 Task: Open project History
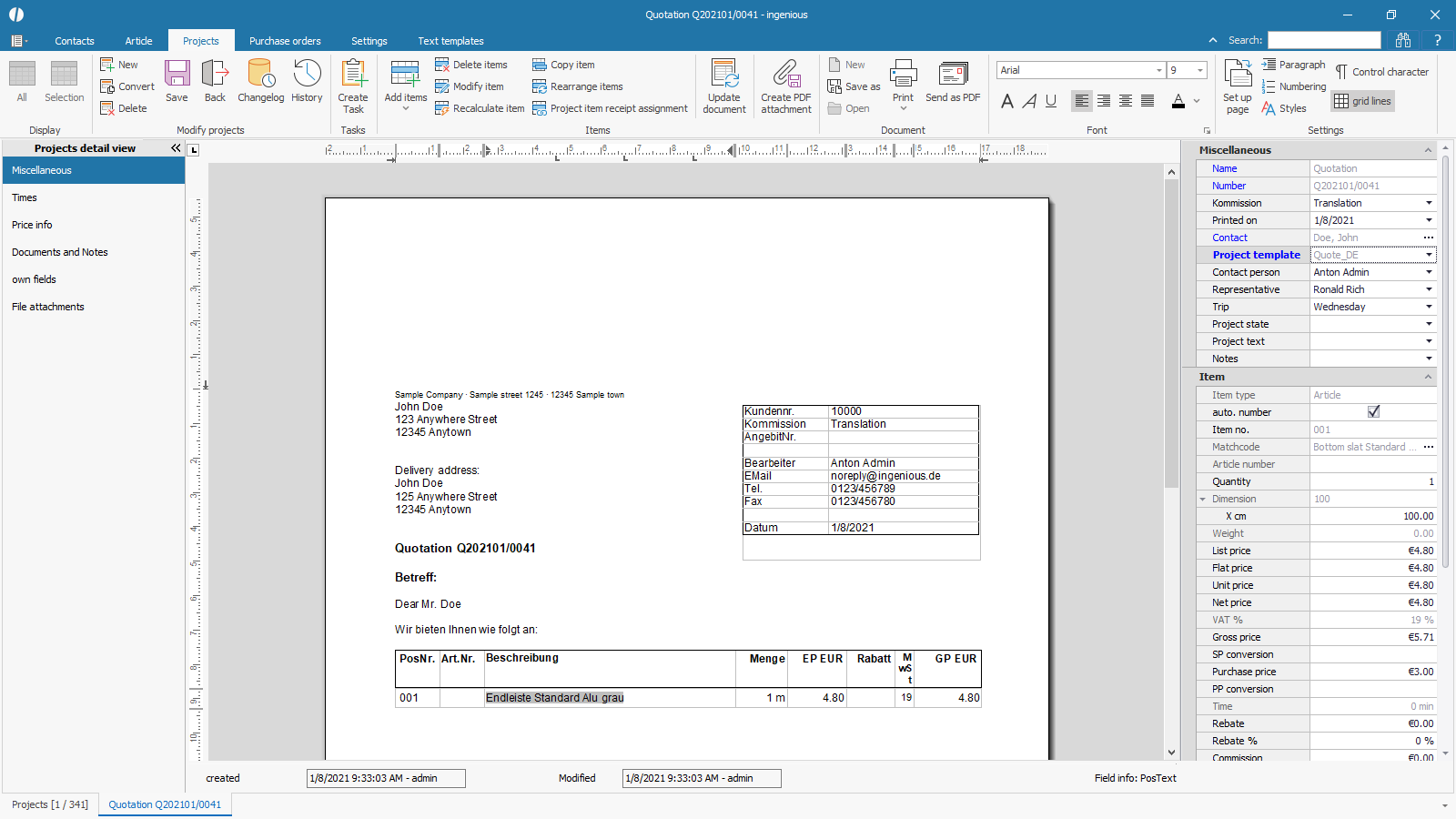307,81
